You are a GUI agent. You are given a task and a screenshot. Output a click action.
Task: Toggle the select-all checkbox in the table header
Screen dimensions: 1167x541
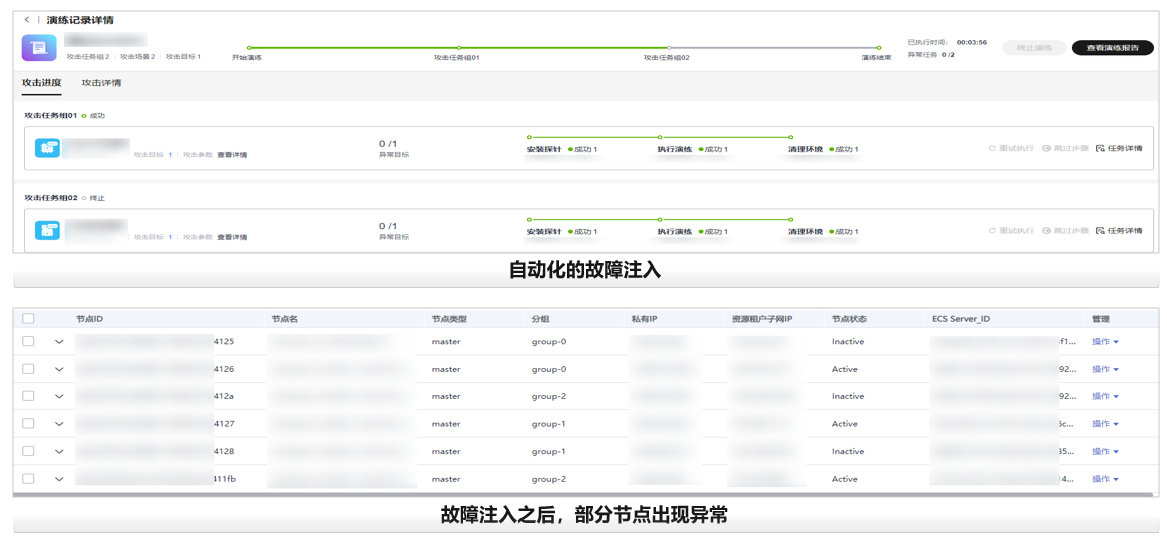tap(28, 318)
